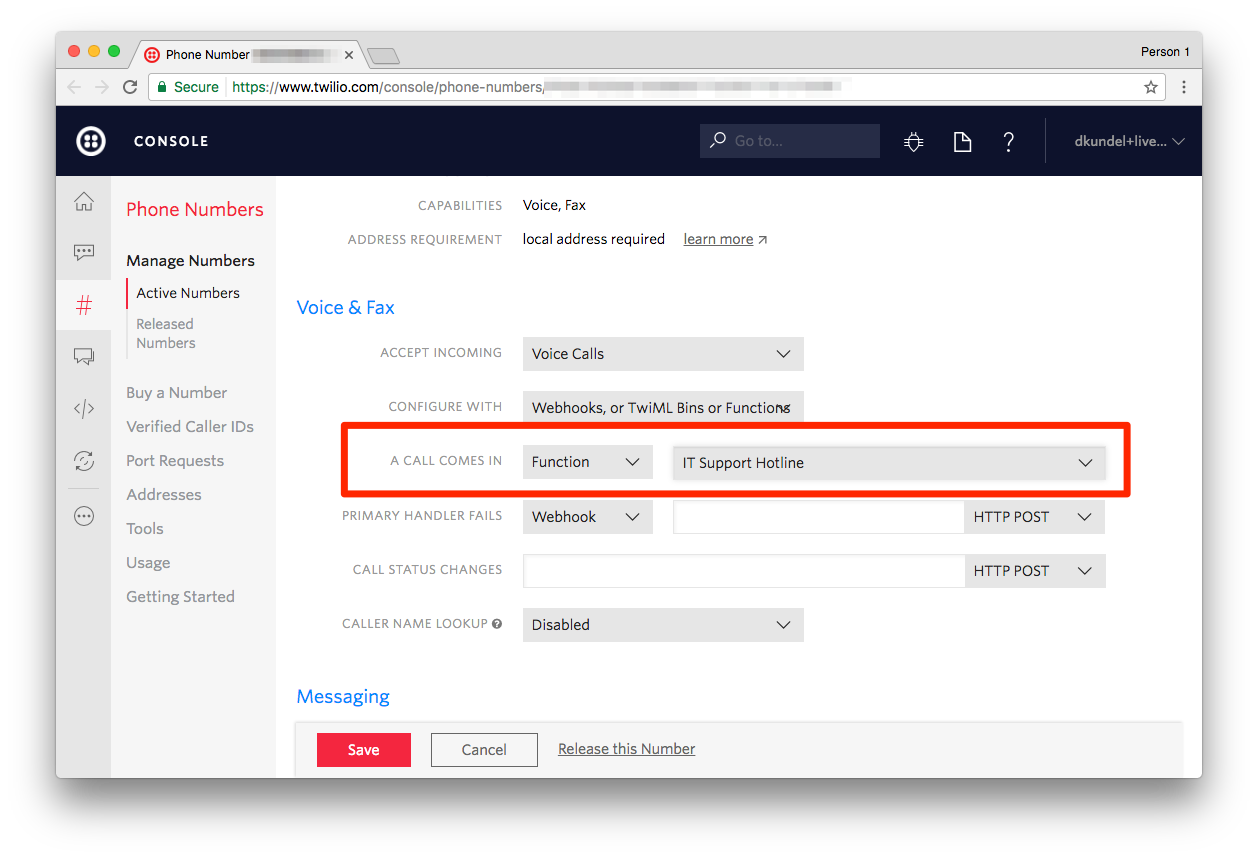
Task: Change the A Call Comes In Function type dropdown
Action: pyautogui.click(x=587, y=462)
